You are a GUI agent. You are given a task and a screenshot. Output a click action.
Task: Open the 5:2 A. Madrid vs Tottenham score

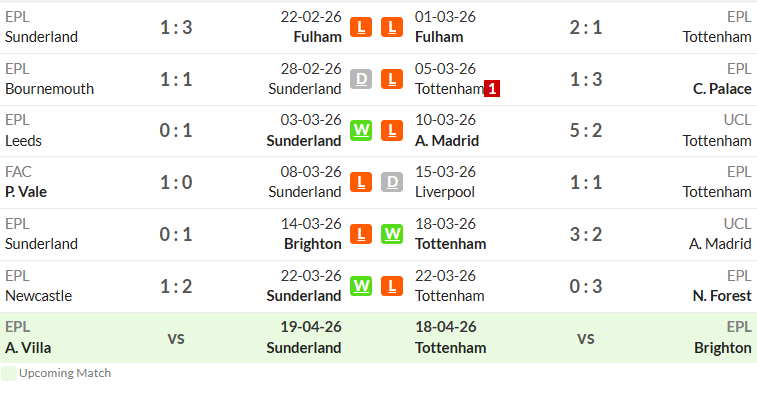[x=586, y=130]
